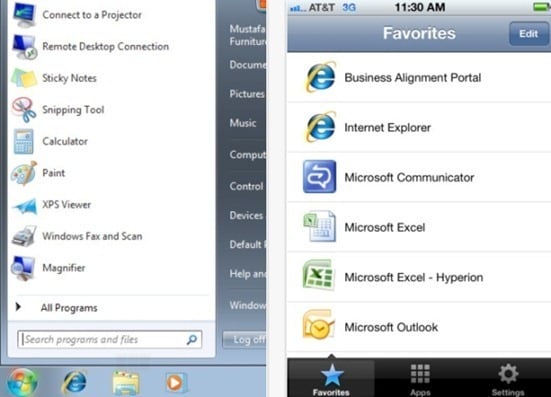Open Microsoft Communicator icon in Favorites
The height and width of the screenshot is (397, 551).
click(x=319, y=177)
